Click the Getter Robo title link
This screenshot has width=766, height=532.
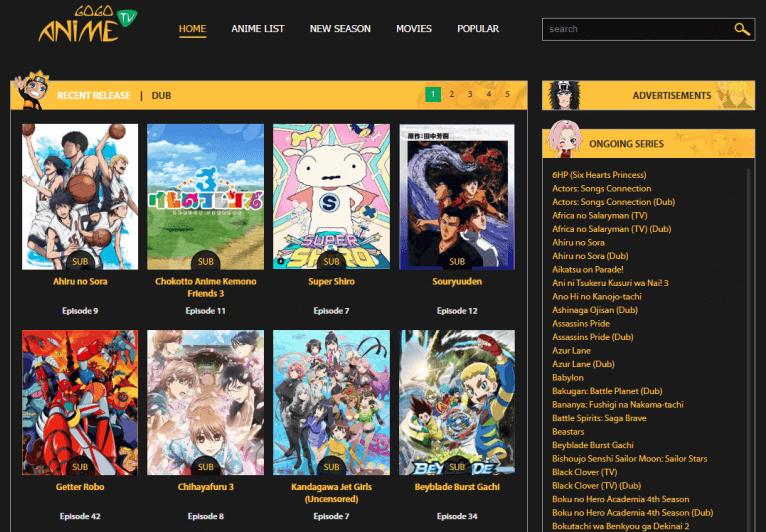point(80,487)
